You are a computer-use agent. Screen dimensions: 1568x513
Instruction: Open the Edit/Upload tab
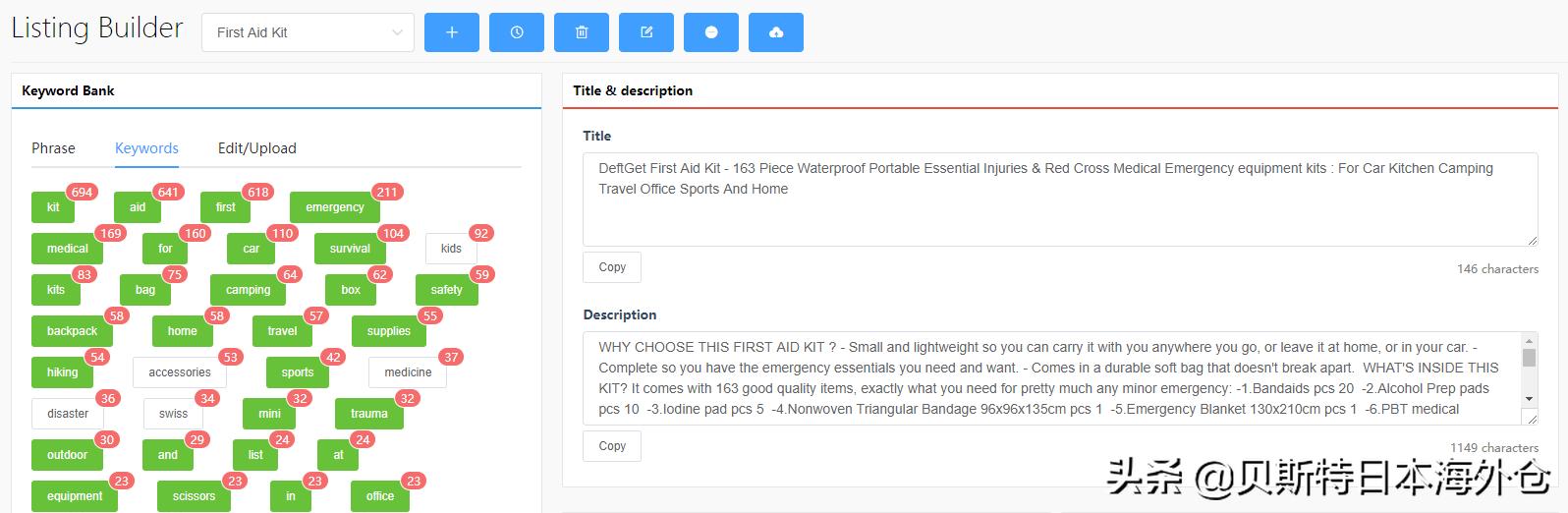257,148
